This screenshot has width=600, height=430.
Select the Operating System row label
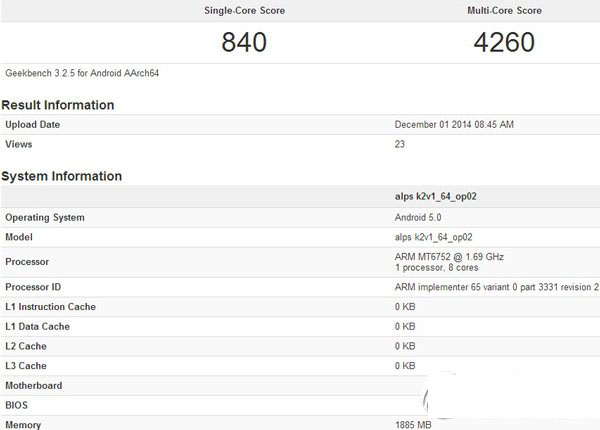(45, 218)
